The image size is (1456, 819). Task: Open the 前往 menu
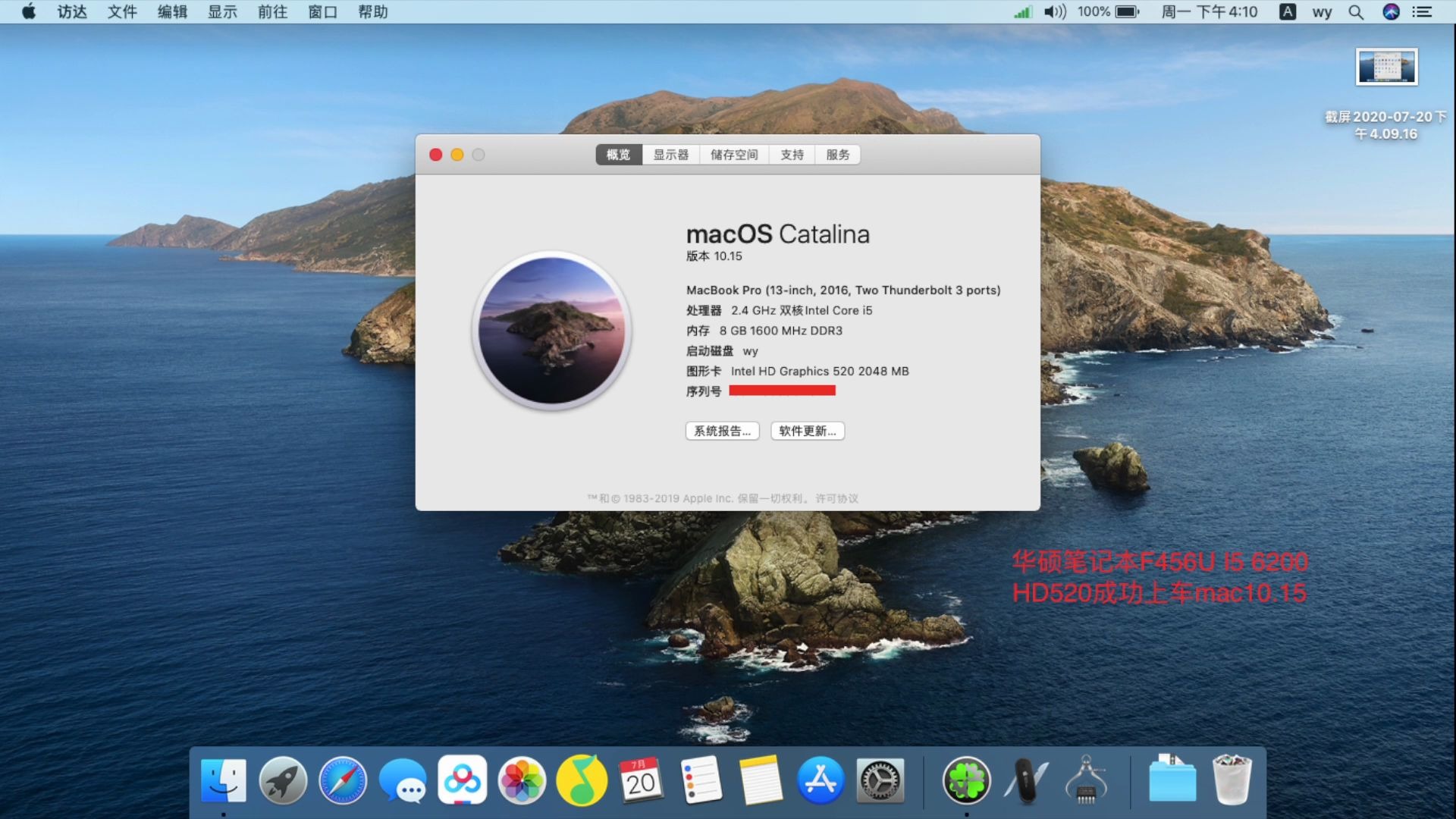click(x=272, y=11)
